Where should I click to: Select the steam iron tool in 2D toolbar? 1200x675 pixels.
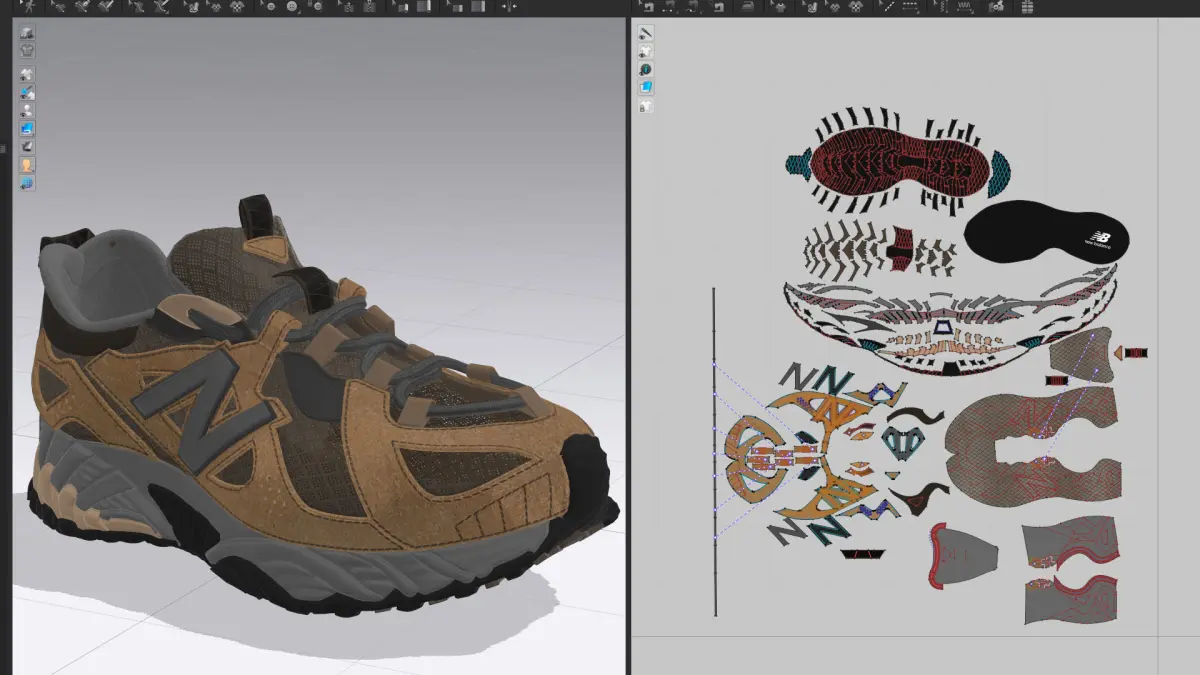pos(747,6)
